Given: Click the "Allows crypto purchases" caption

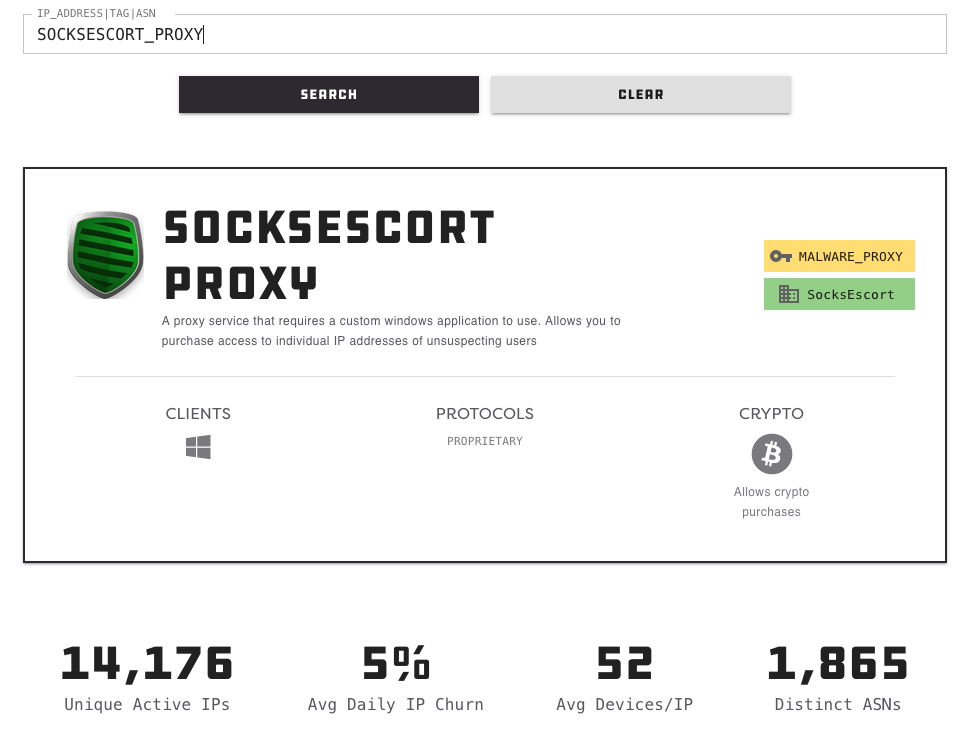Looking at the screenshot, I should [x=771, y=502].
